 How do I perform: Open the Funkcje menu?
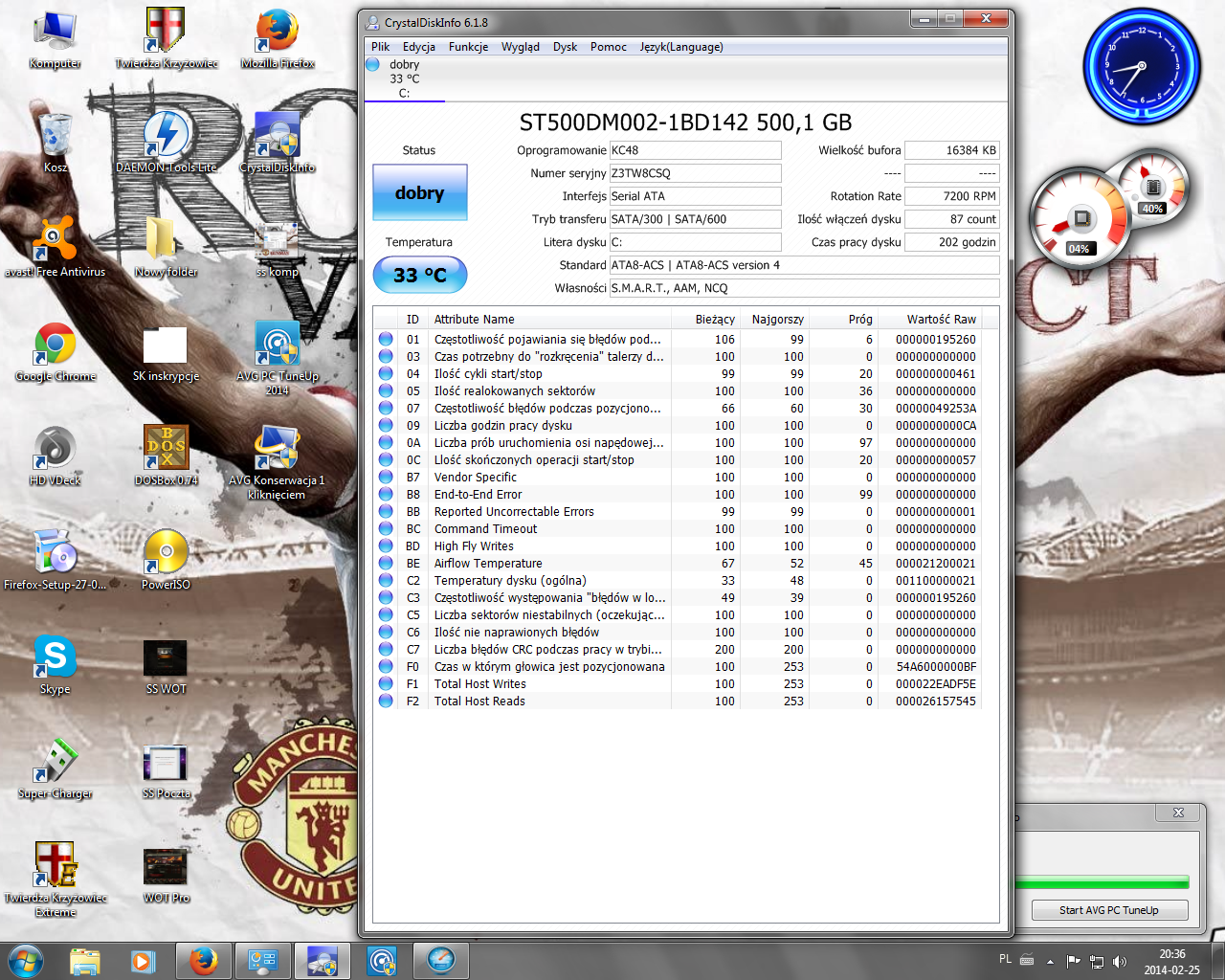click(468, 47)
